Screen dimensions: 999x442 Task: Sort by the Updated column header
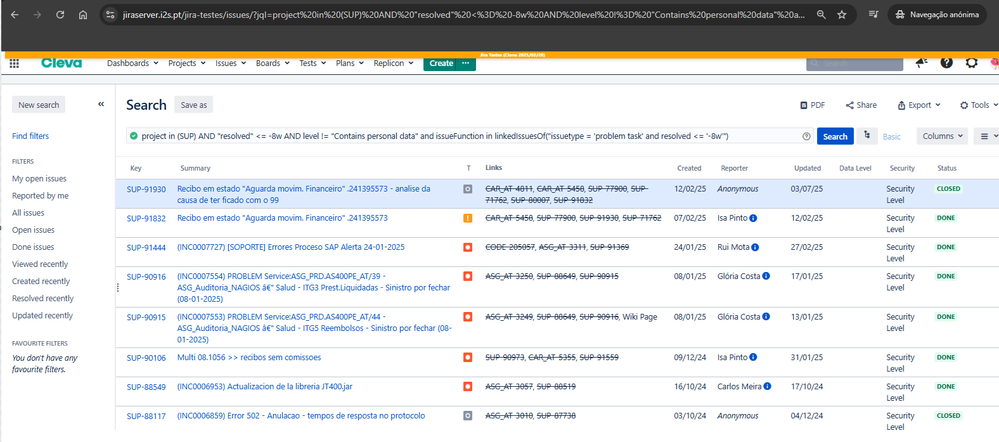[x=807, y=168]
